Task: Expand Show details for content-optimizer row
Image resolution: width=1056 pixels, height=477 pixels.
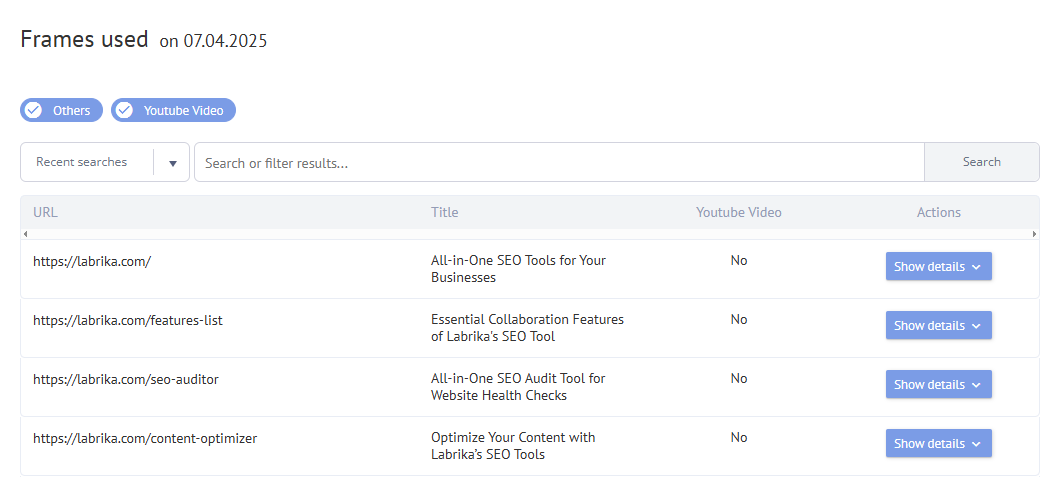Action: click(x=938, y=444)
